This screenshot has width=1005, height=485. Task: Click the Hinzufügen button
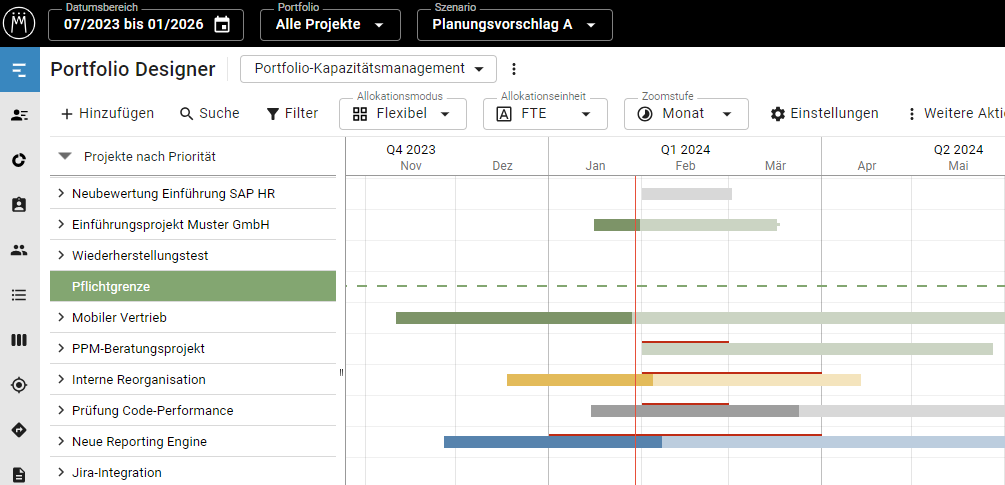pyautogui.click(x=107, y=114)
